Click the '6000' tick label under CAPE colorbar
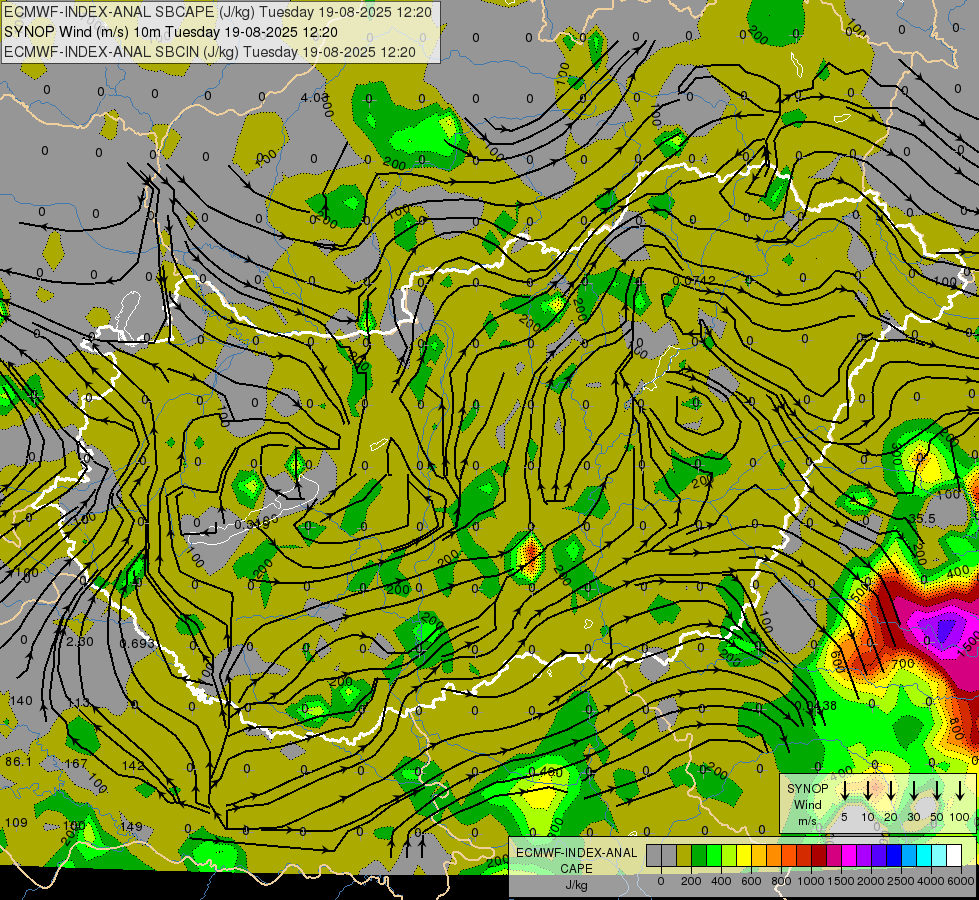Image resolution: width=979 pixels, height=900 pixels. tap(961, 881)
